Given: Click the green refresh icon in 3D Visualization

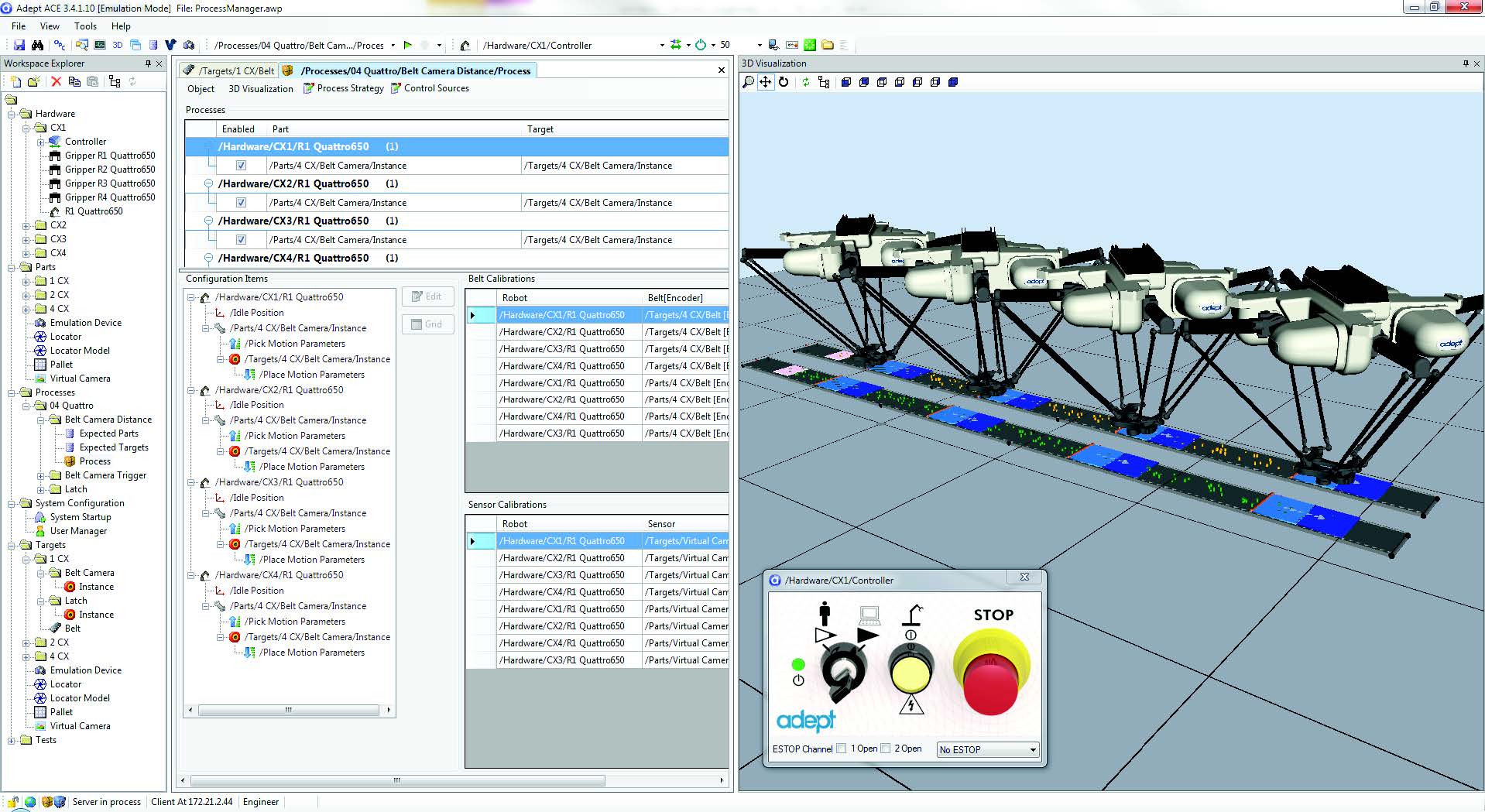Looking at the screenshot, I should pos(805,82).
